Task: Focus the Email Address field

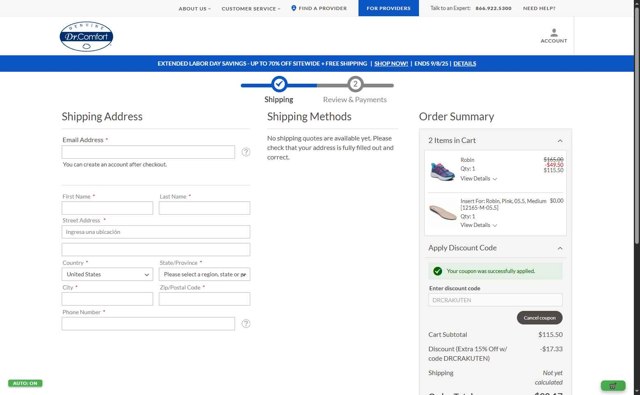Action: point(148,152)
